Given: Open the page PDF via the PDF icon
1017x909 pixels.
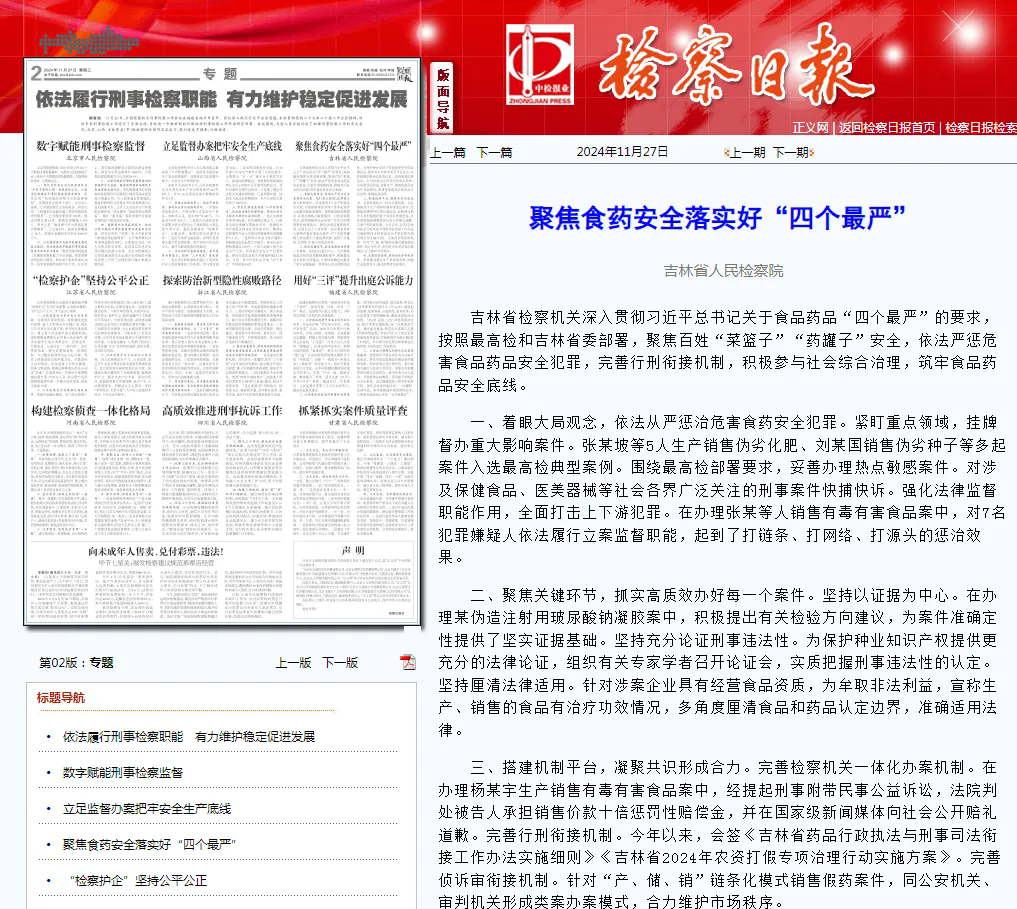Looking at the screenshot, I should click(x=408, y=662).
